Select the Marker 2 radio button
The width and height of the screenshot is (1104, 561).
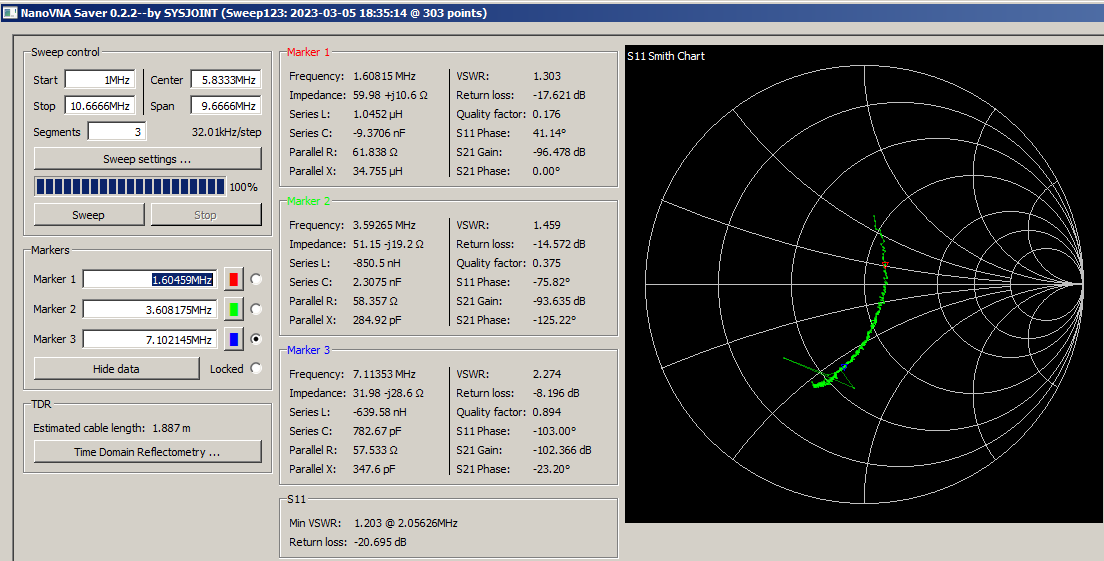point(256,309)
